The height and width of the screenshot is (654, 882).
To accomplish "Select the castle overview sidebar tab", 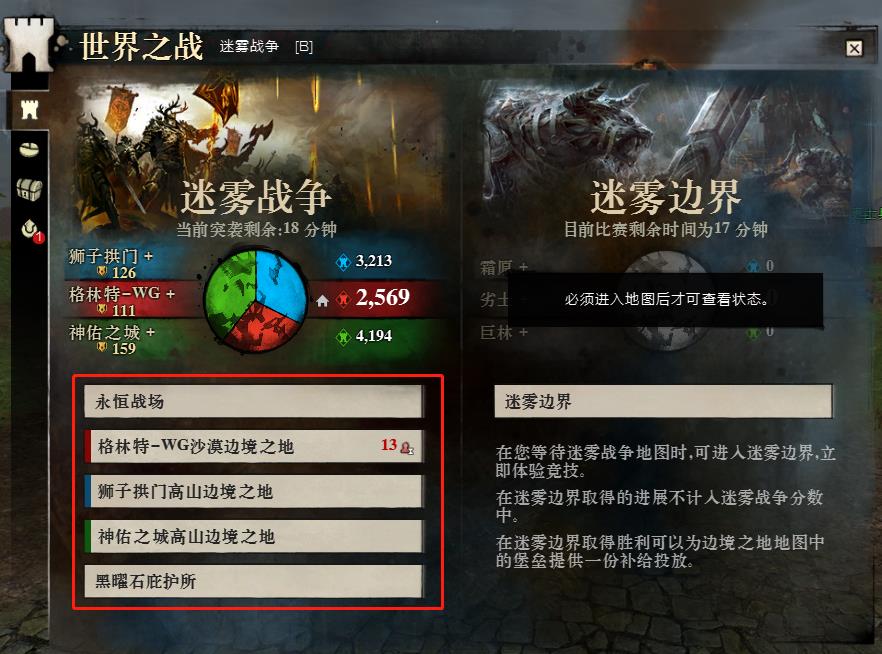I will click(29, 110).
